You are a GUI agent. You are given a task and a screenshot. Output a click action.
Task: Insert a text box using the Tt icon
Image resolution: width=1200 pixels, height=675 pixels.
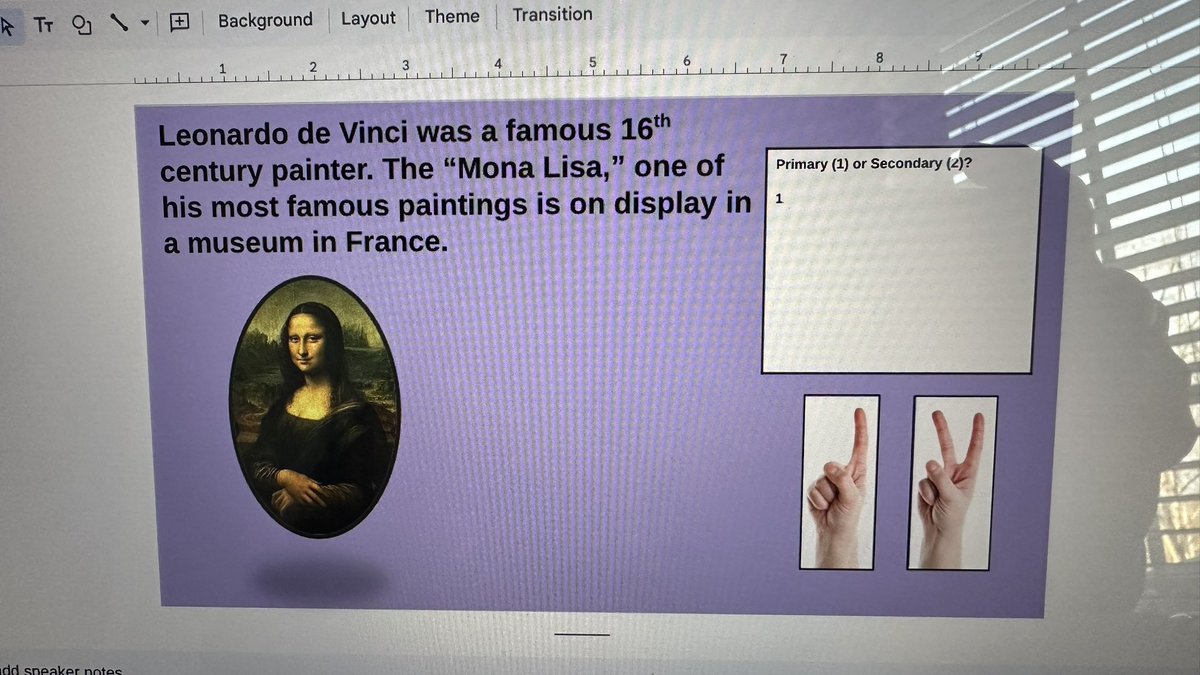click(x=44, y=25)
